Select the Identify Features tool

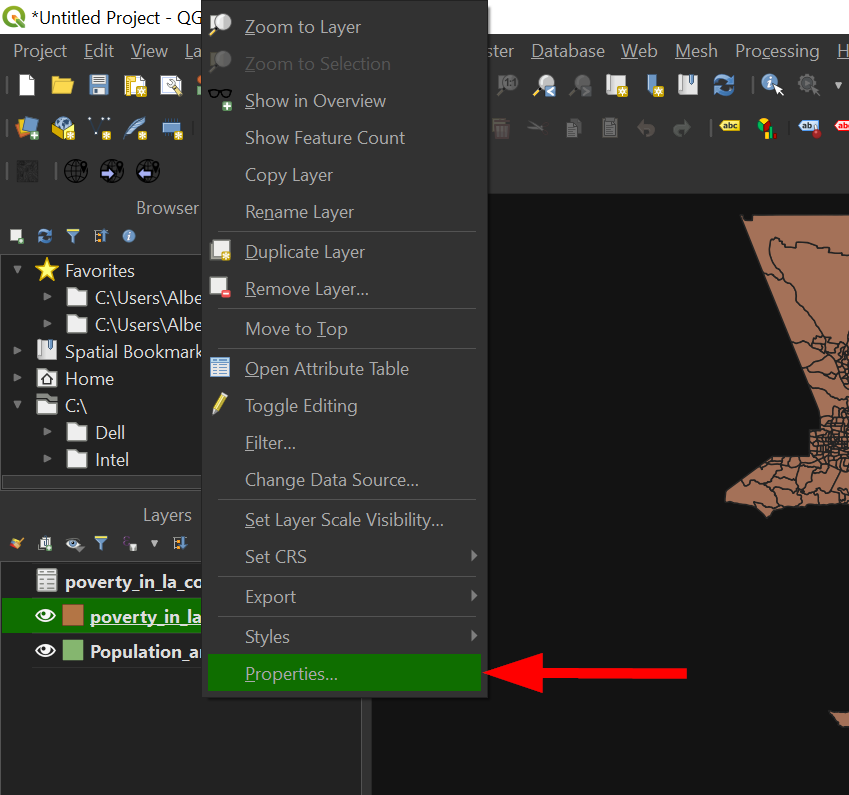tap(772, 85)
